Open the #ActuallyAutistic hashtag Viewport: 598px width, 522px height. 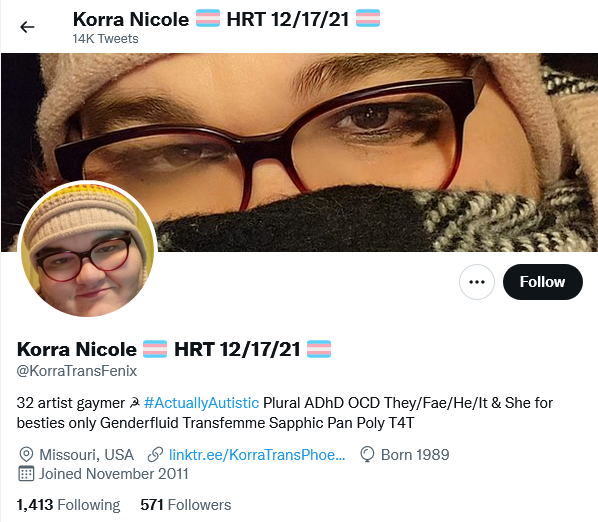point(202,403)
